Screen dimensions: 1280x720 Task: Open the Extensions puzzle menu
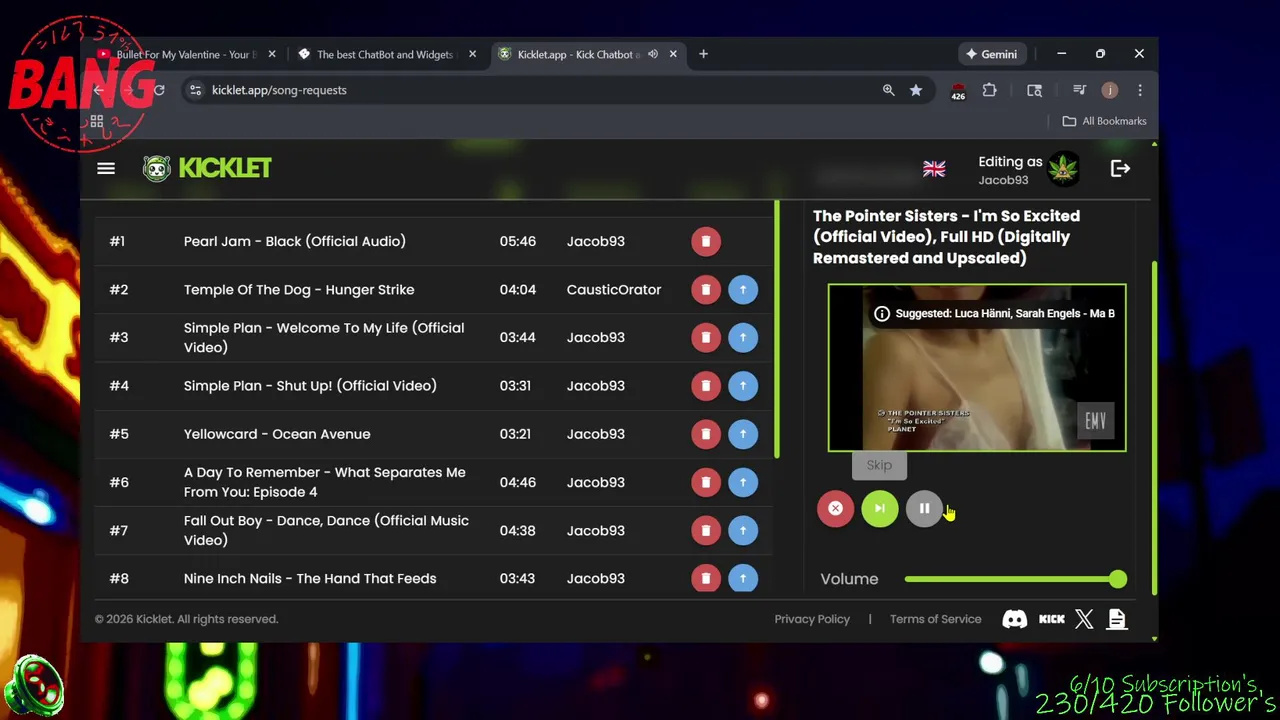tap(989, 90)
